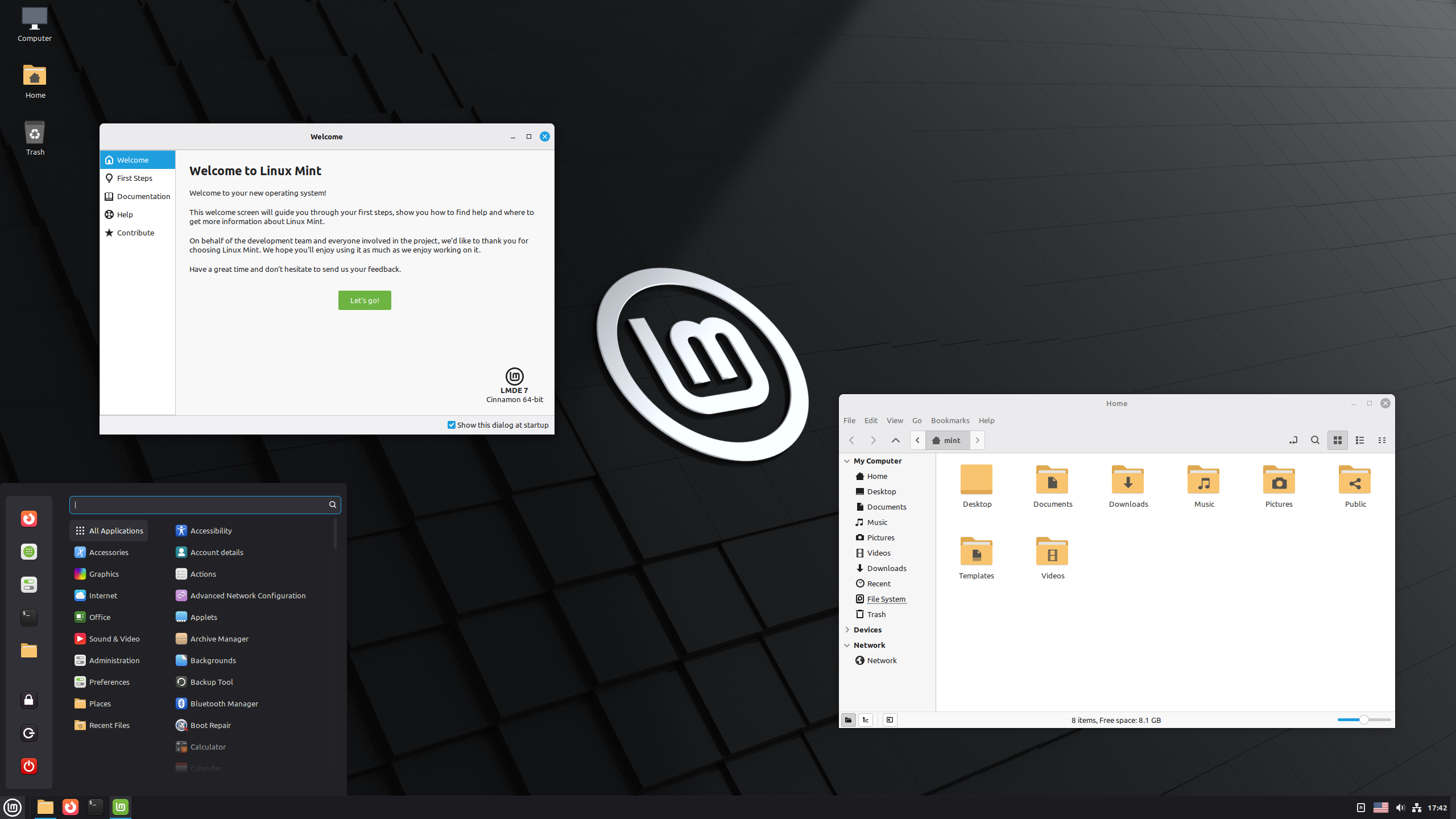Collapse the My Computer section
This screenshot has width=1456, height=819.
(x=847, y=461)
